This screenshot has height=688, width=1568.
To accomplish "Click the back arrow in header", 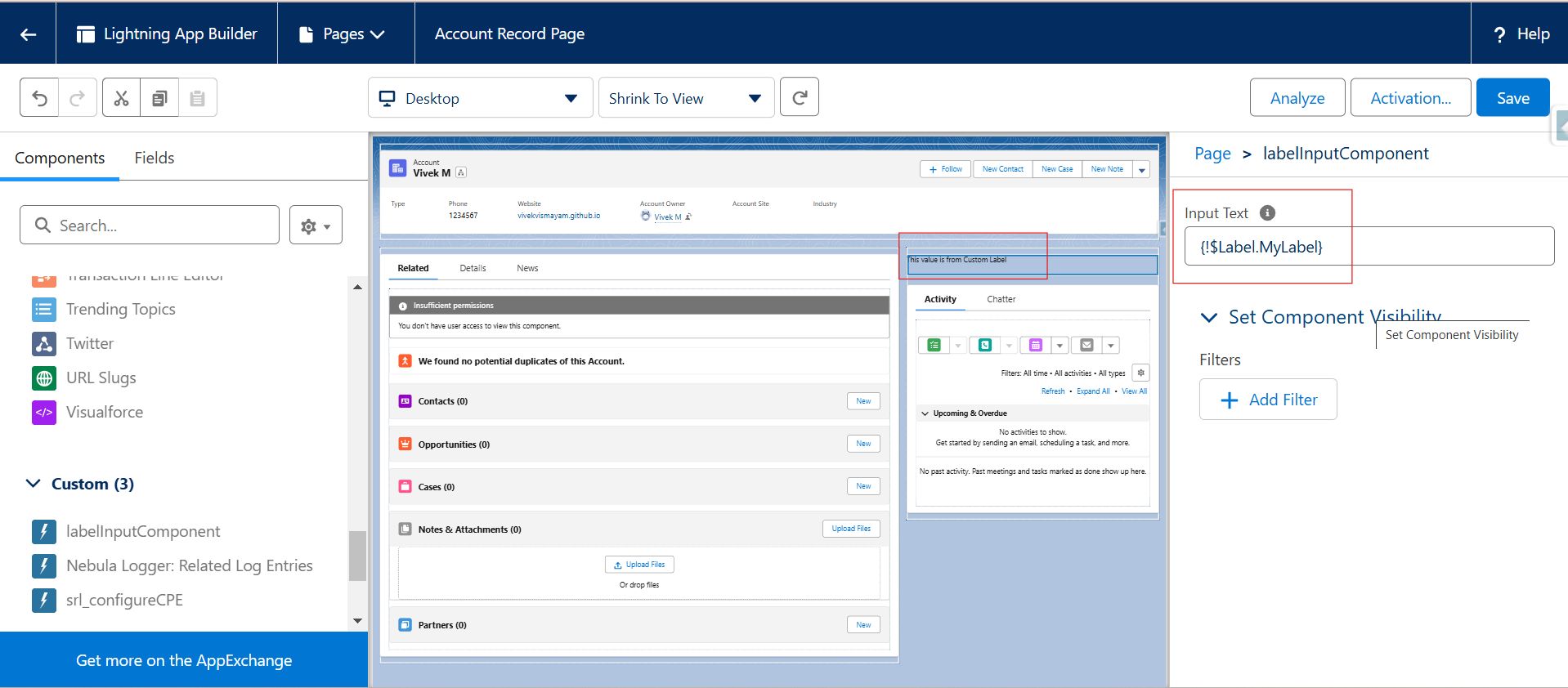I will coord(28,34).
